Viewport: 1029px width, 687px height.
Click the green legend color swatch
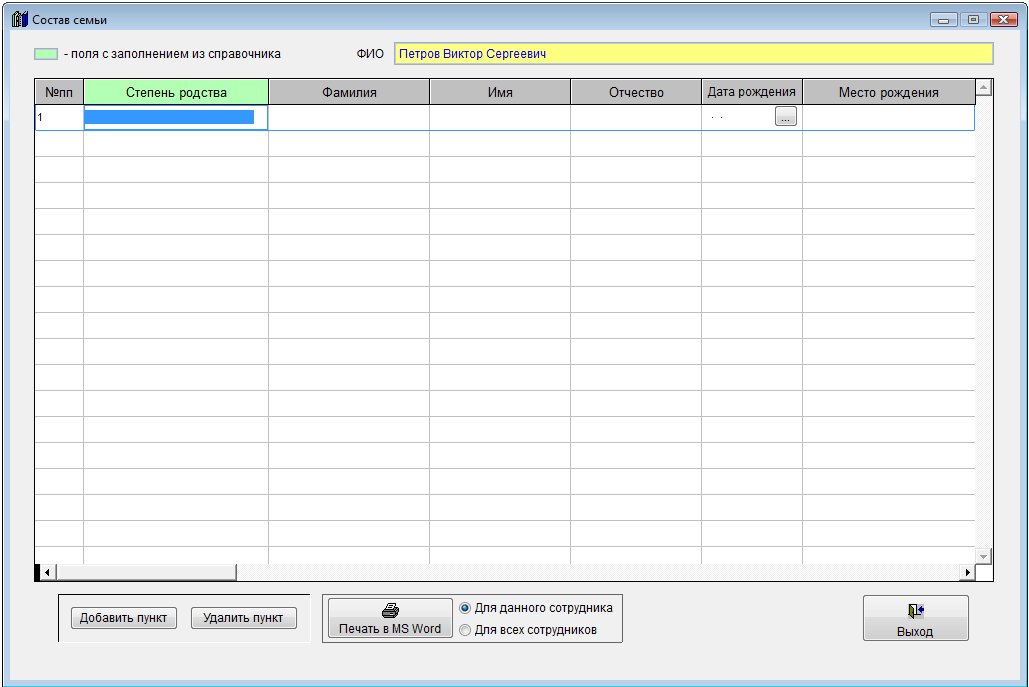[46, 54]
